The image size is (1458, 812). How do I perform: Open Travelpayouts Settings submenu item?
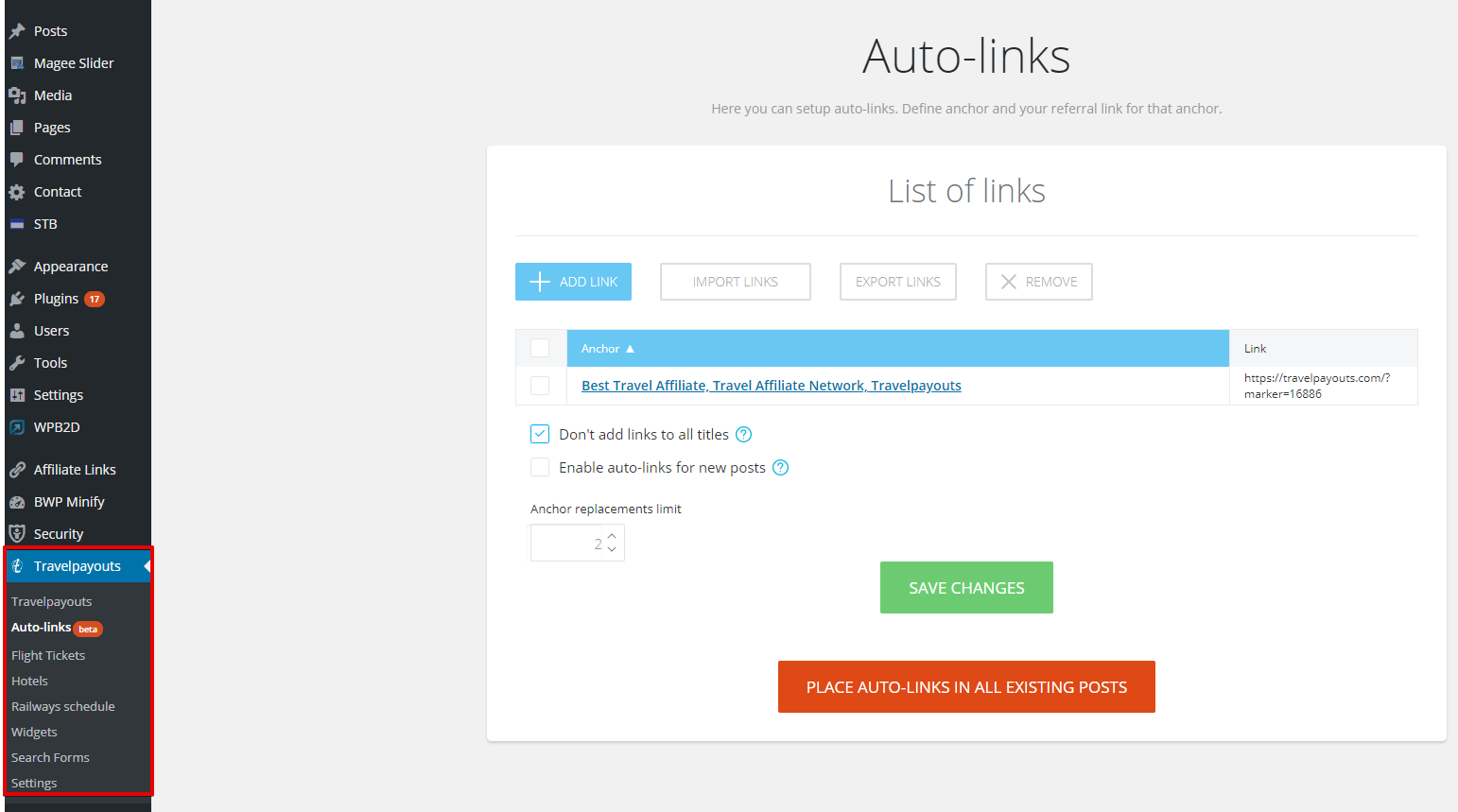[34, 783]
